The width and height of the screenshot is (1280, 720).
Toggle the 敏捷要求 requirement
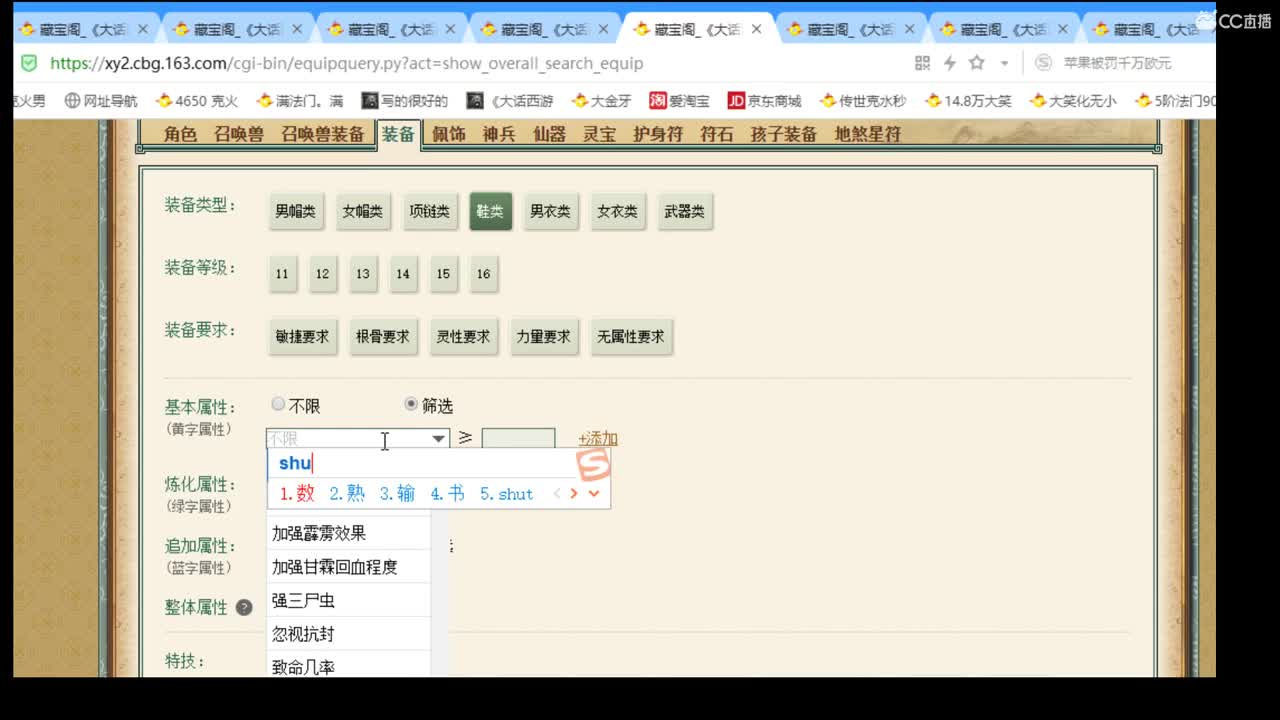click(302, 337)
